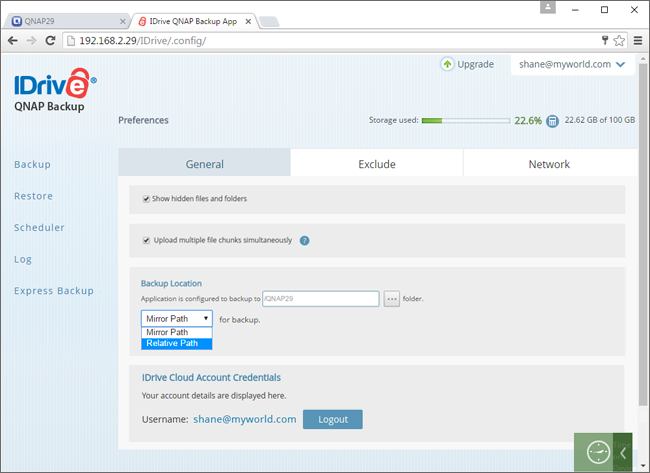Reload the page with the refresh icon

(x=50, y=41)
